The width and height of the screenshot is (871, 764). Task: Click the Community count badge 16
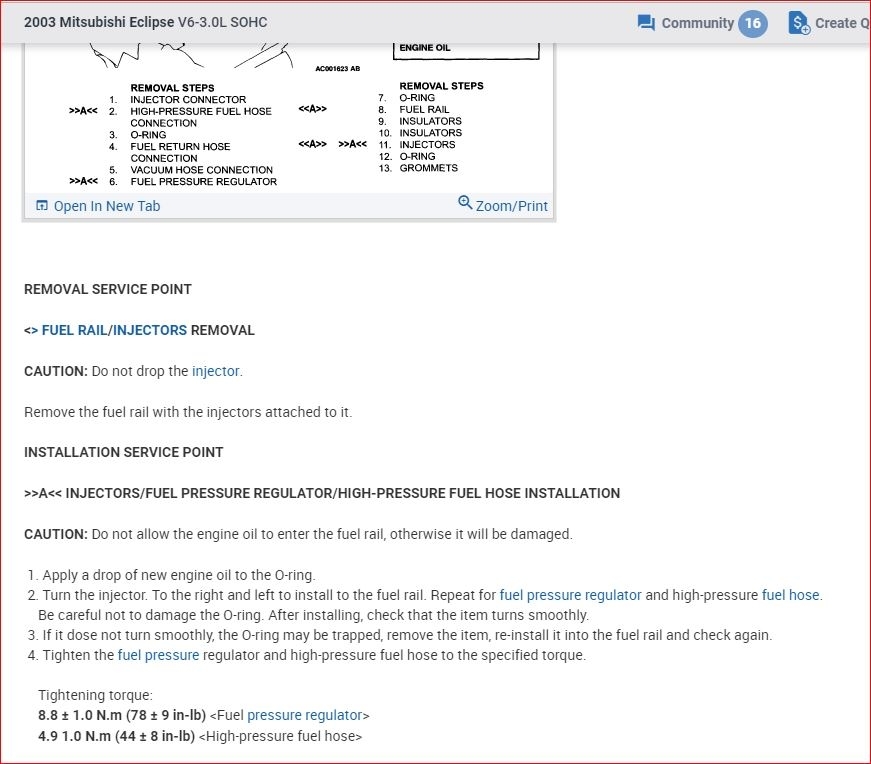click(x=753, y=23)
